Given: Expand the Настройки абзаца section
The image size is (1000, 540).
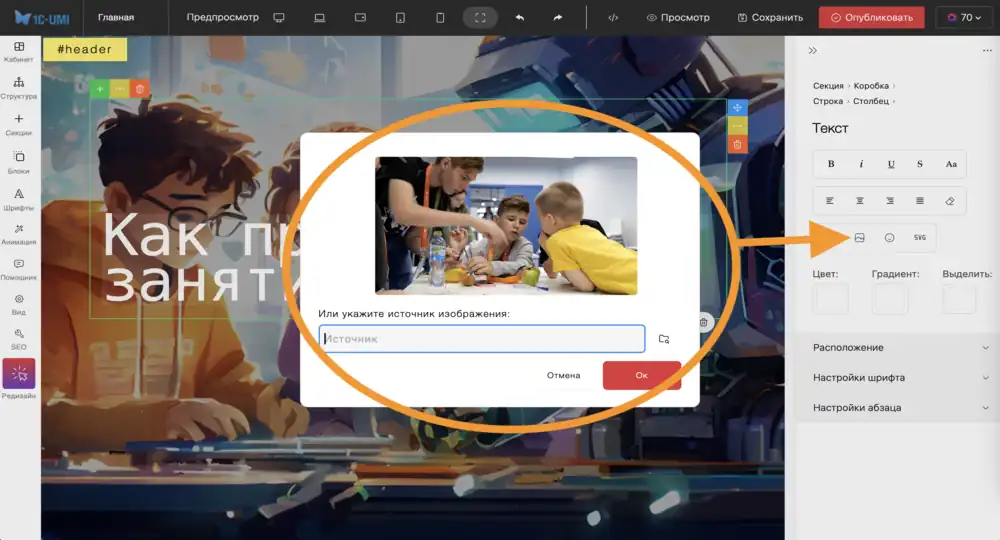Looking at the screenshot, I should [x=900, y=408].
